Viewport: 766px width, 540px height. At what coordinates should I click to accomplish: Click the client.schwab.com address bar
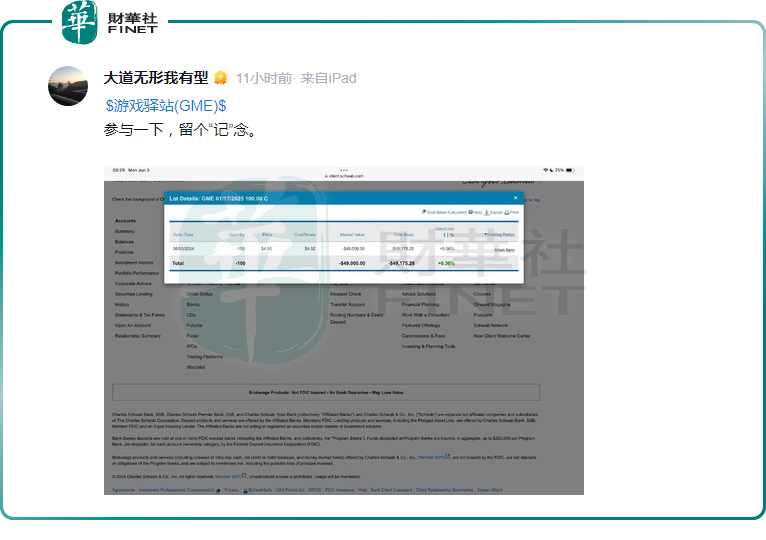(x=344, y=176)
